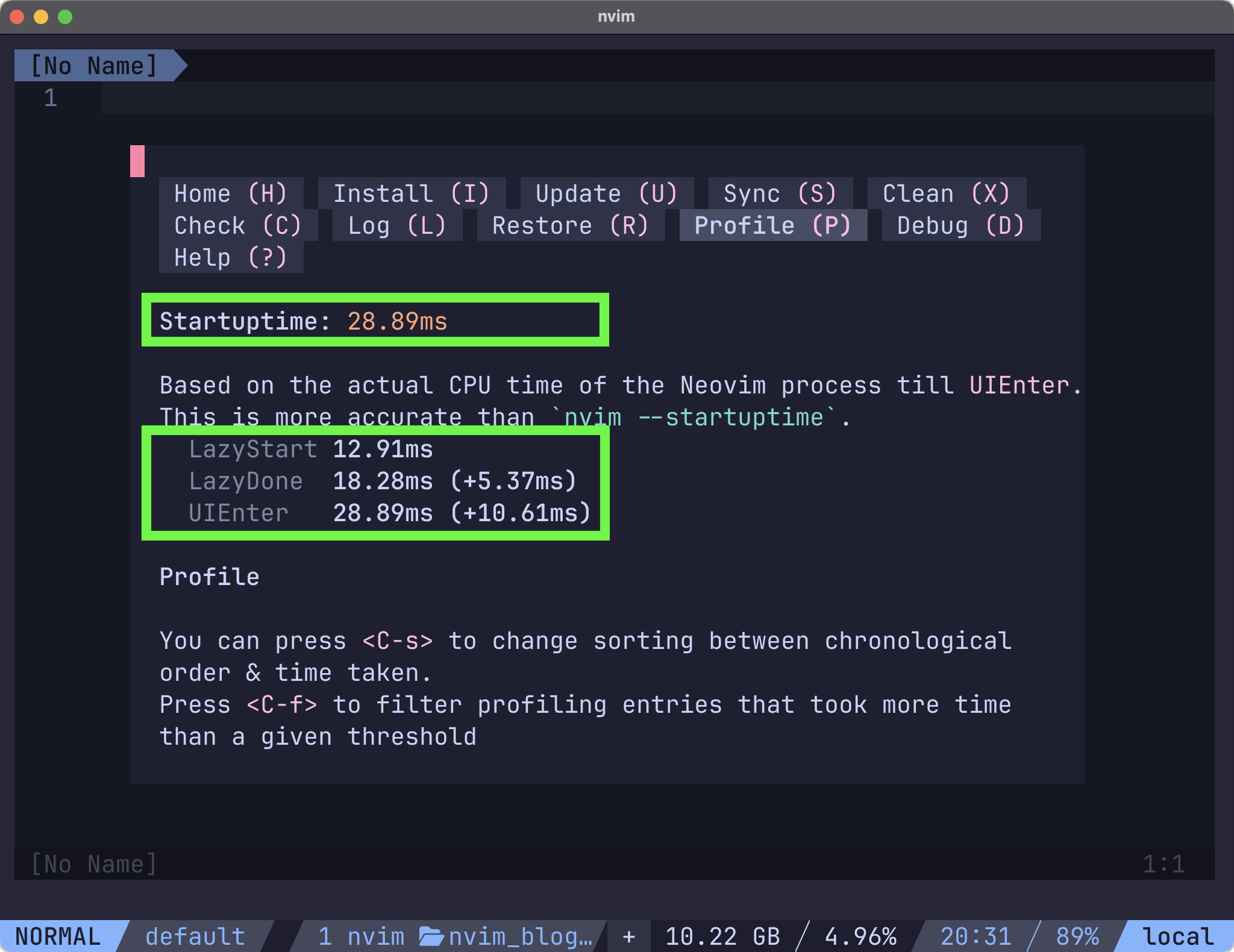Click the plus icon in status bar

pyautogui.click(x=629, y=936)
